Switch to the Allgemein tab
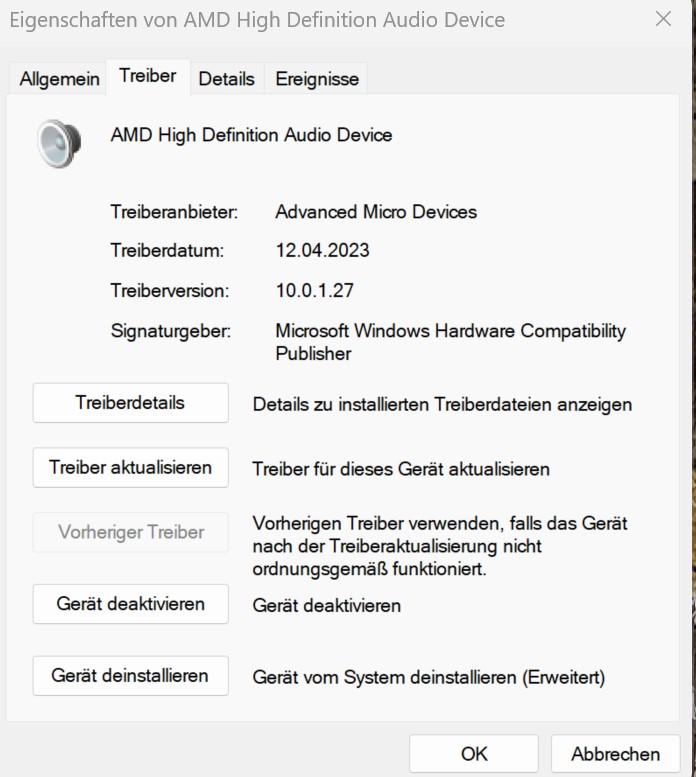 pos(59,79)
